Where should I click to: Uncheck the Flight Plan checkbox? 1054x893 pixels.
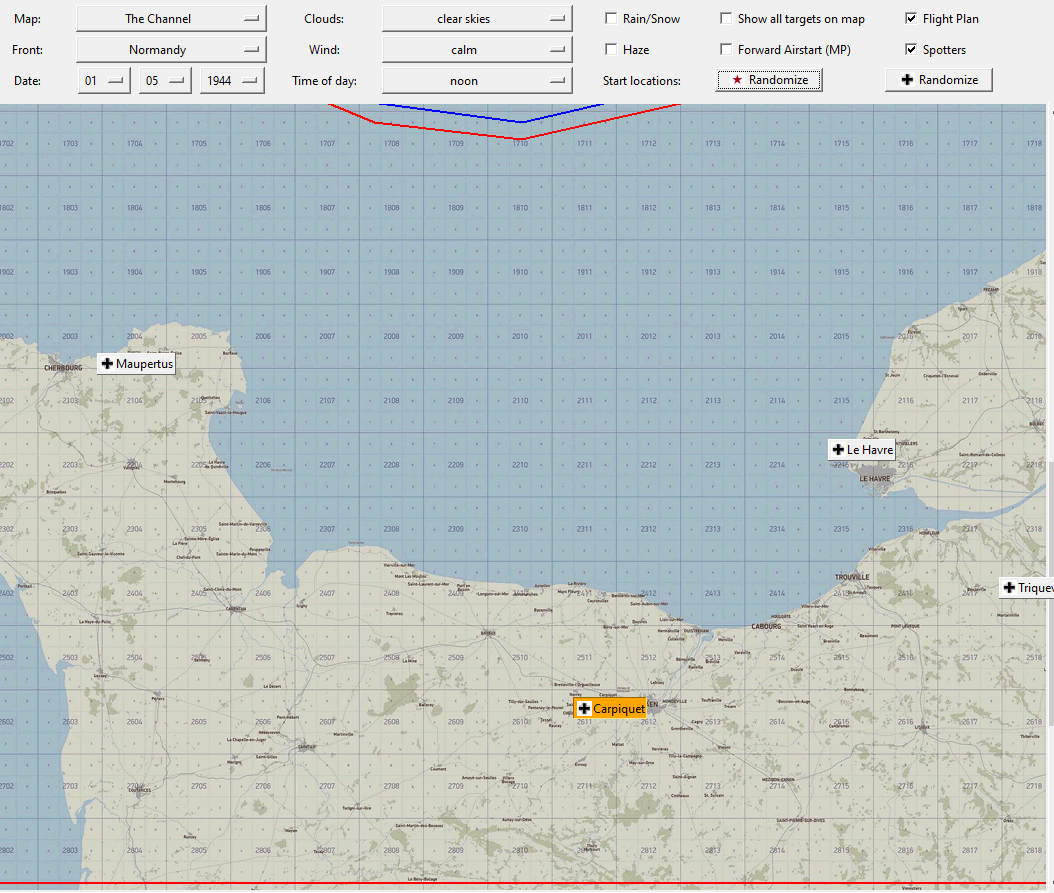pos(911,19)
